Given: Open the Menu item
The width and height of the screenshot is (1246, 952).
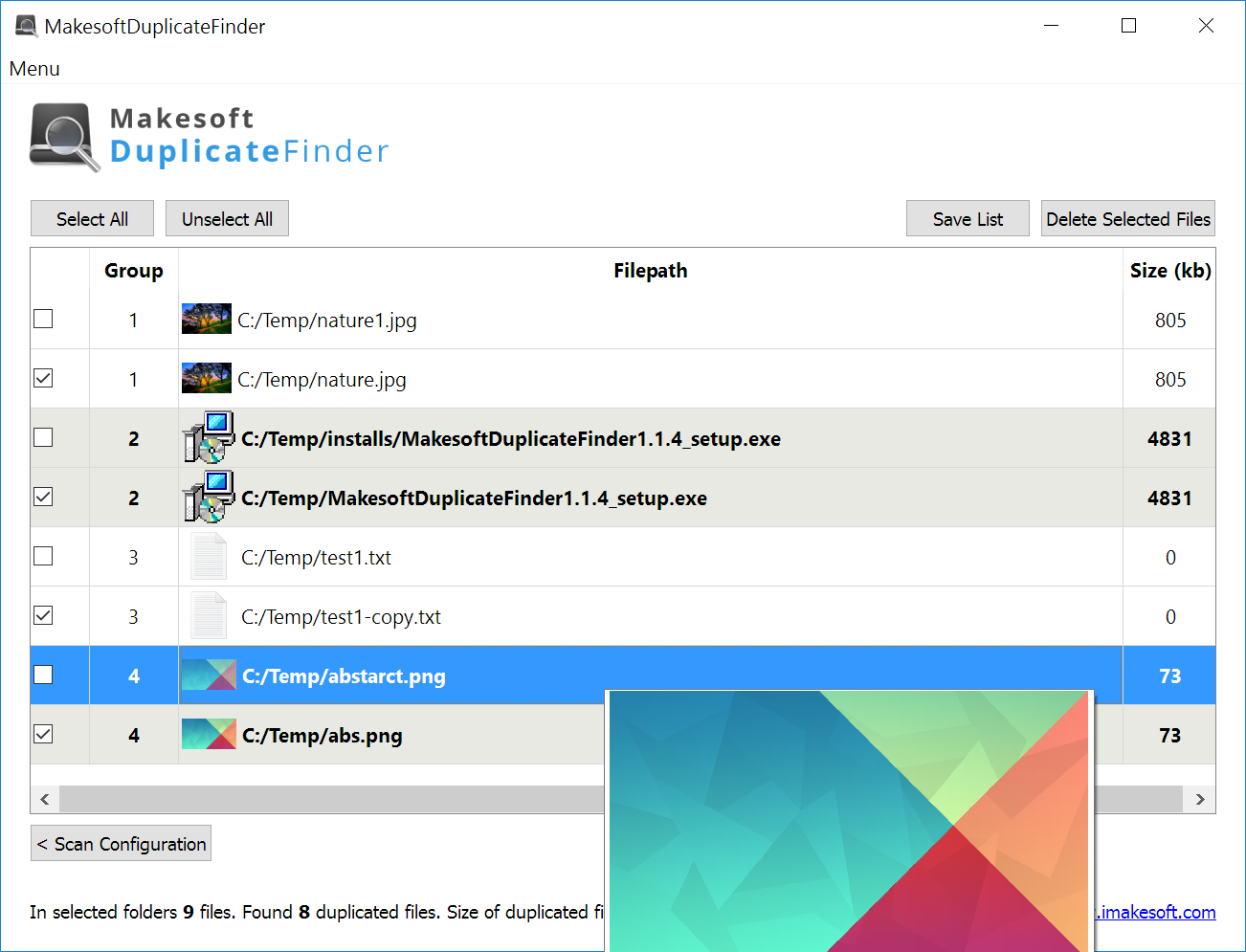Looking at the screenshot, I should pyautogui.click(x=34, y=69).
